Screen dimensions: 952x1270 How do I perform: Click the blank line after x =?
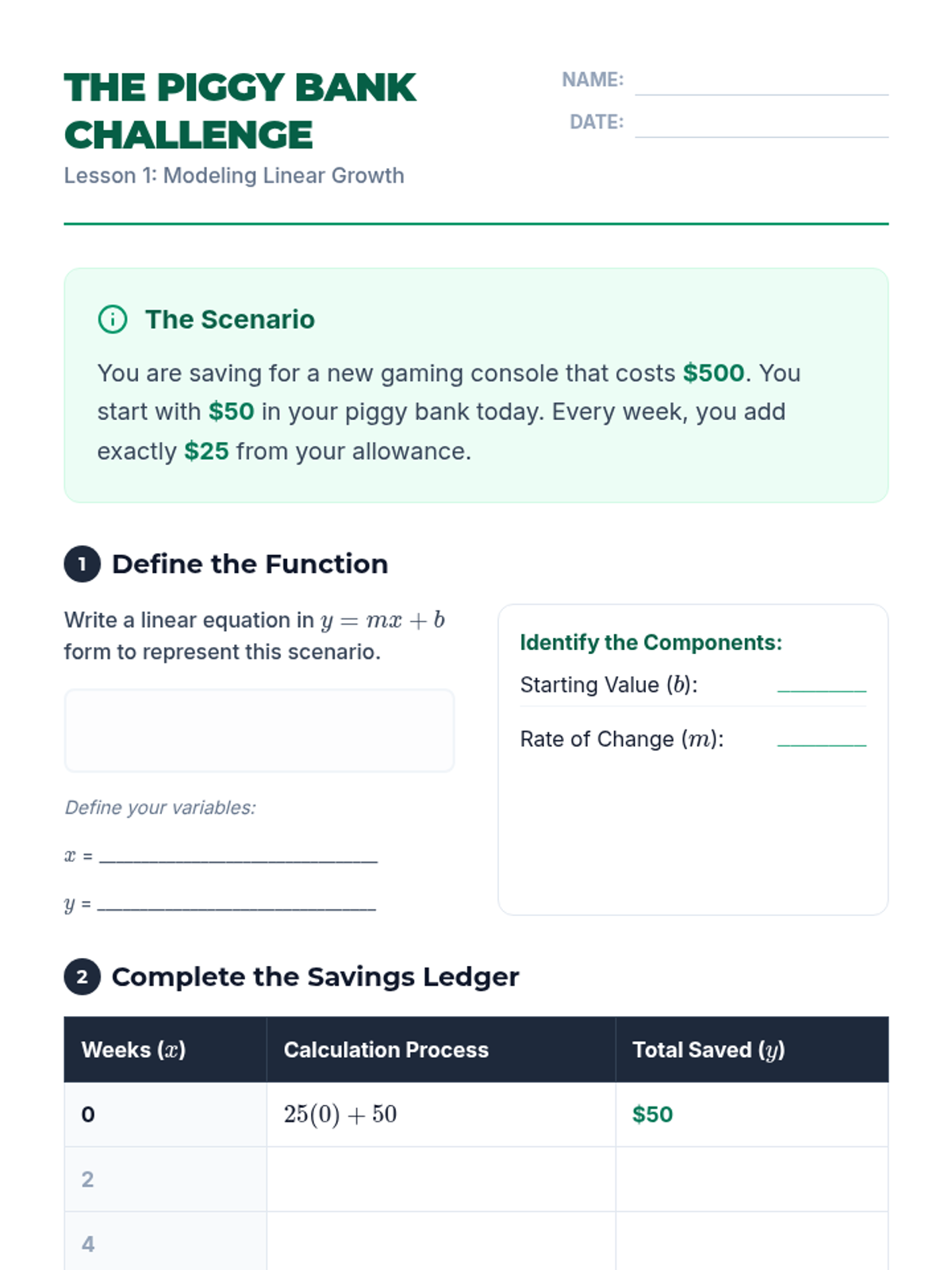[238, 856]
